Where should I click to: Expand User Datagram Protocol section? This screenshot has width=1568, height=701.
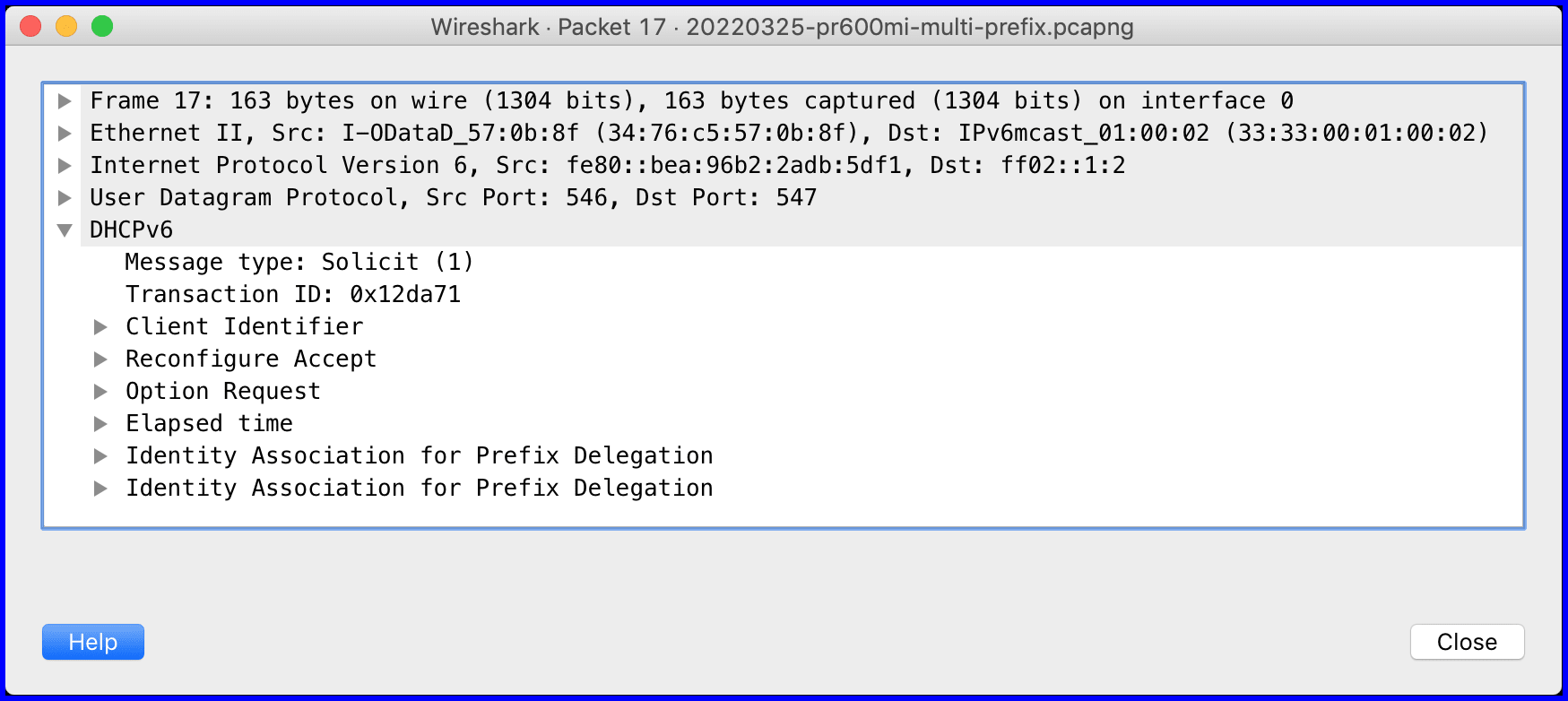coord(65,198)
